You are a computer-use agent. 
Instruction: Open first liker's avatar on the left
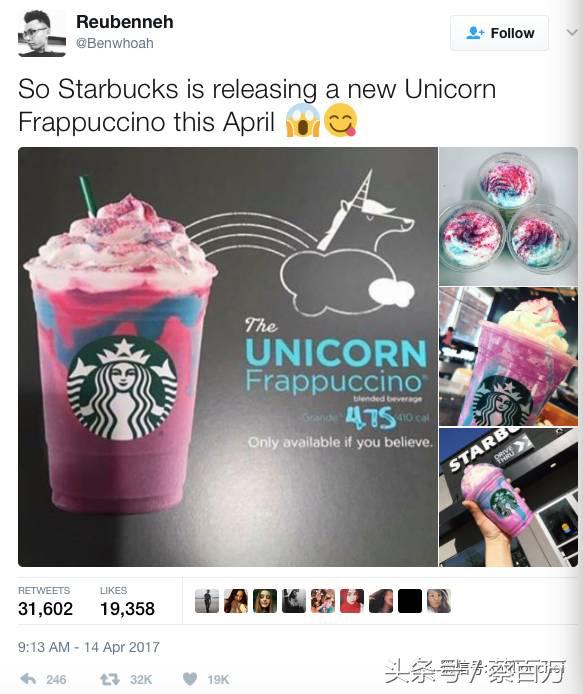coord(207,601)
